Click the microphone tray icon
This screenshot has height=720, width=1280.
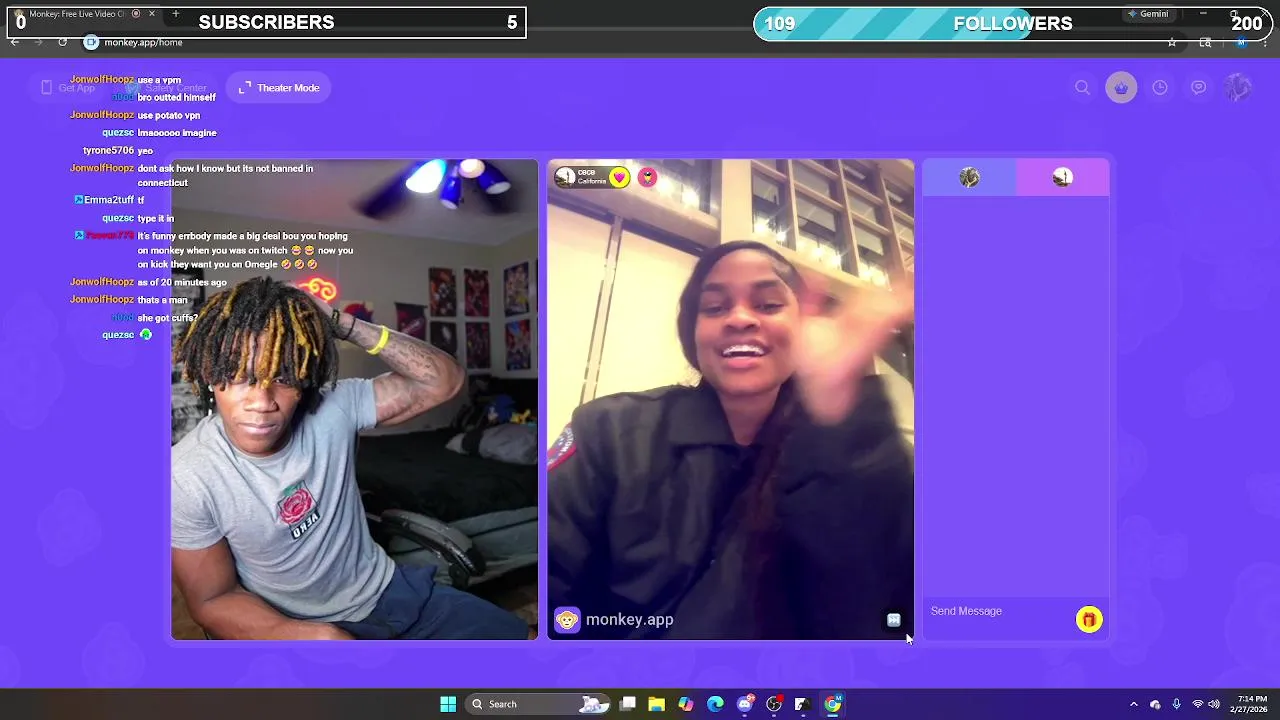1176,704
